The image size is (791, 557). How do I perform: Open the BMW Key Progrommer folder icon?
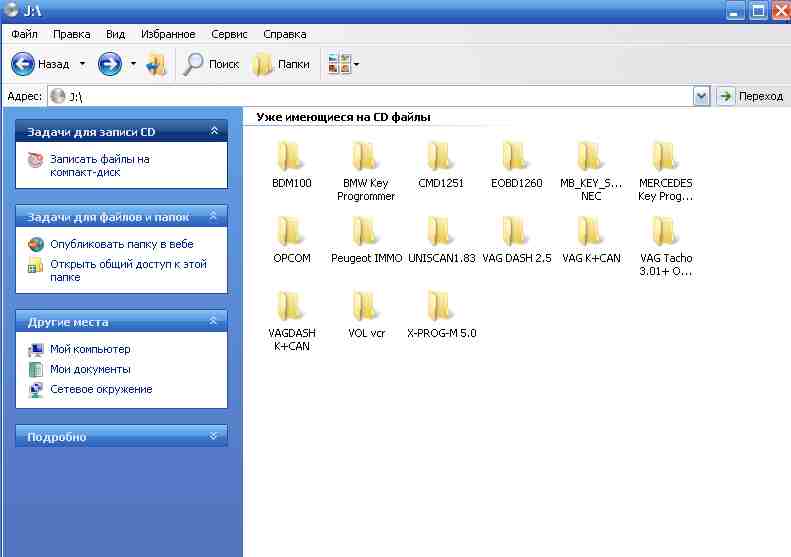coord(366,156)
